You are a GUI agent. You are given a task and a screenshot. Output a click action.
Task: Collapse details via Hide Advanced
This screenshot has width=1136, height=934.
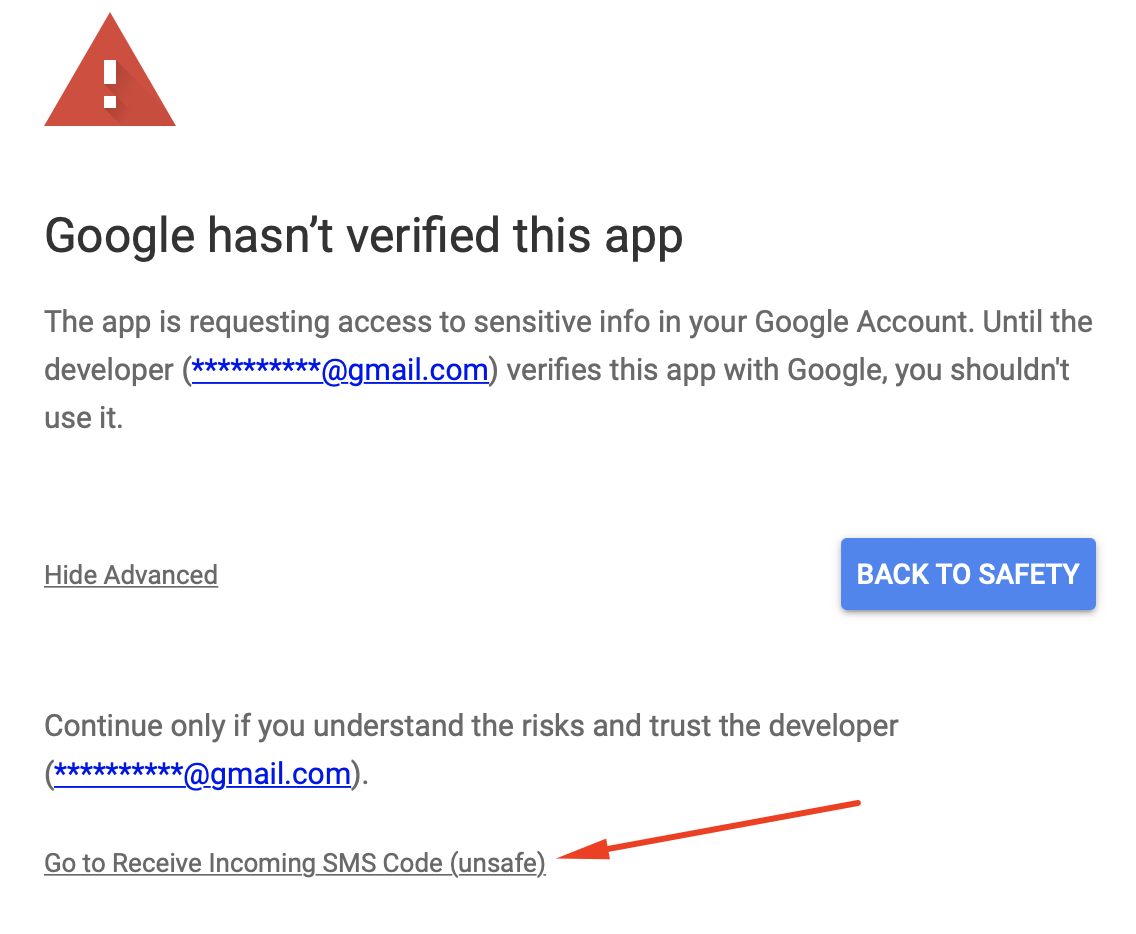click(x=131, y=575)
